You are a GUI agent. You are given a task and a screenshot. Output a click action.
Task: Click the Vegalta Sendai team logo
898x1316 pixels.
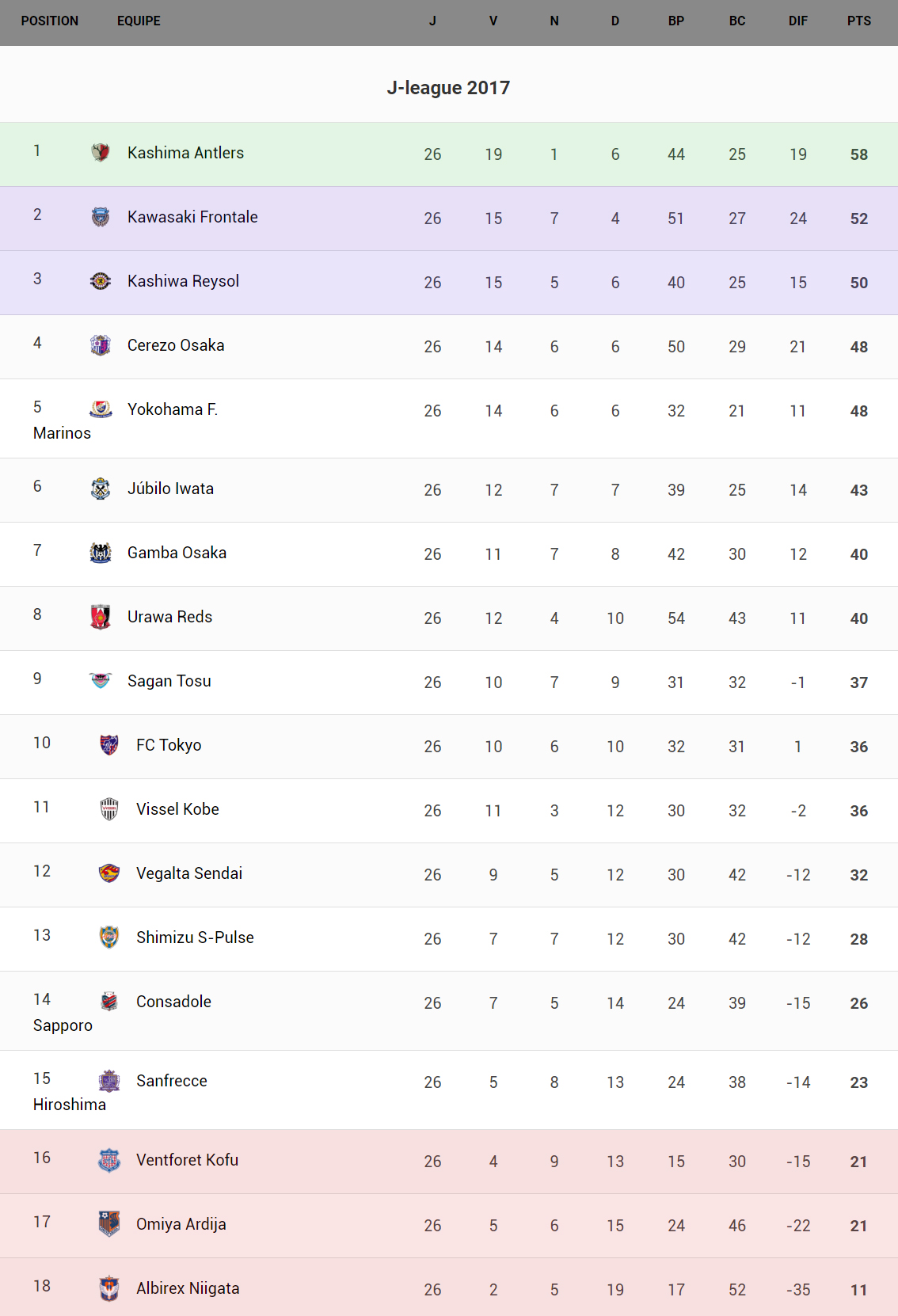[x=109, y=873]
